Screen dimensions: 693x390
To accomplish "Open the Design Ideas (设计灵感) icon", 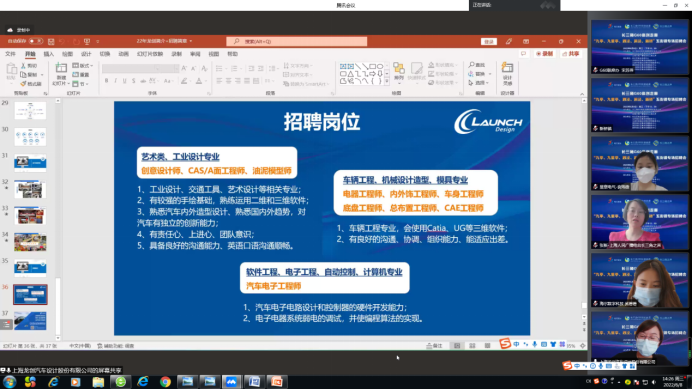I will coord(507,73).
